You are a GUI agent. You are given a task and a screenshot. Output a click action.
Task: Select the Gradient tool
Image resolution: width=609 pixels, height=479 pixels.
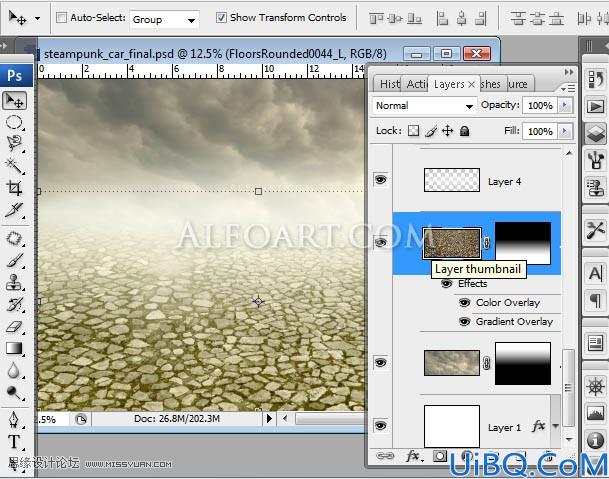[x=14, y=348]
